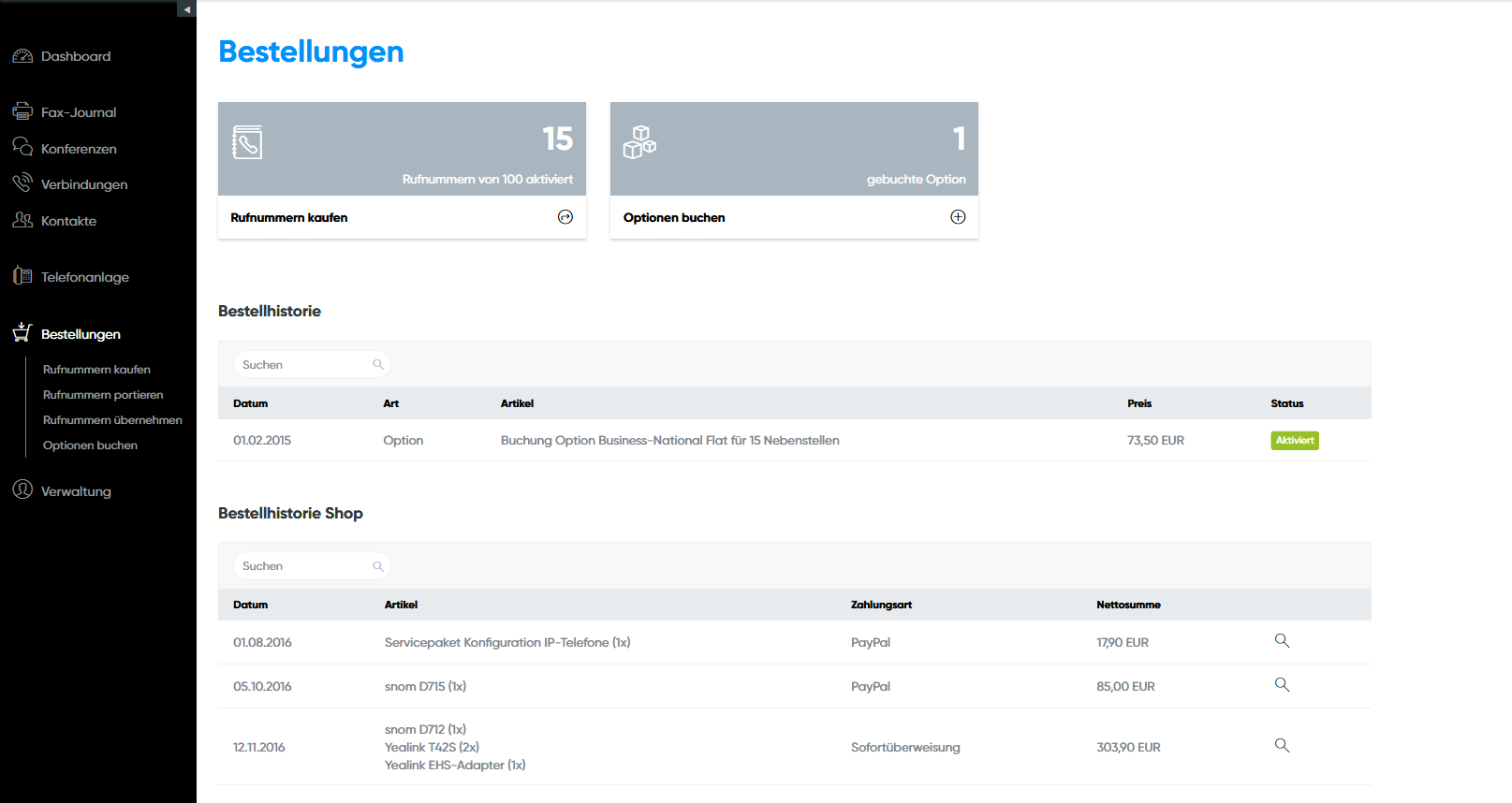
Task: Click the Kontakte people icon
Action: (x=22, y=220)
